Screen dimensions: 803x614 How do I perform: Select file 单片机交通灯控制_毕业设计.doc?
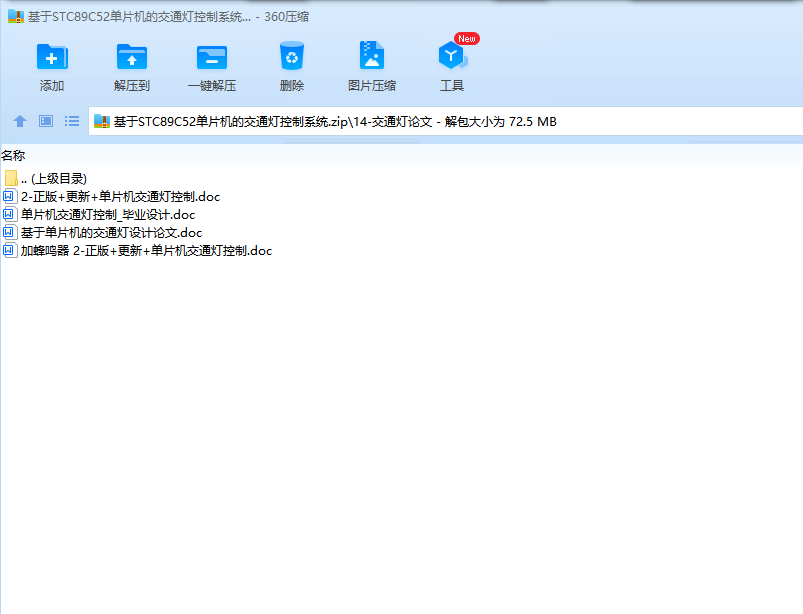pyautogui.click(x=108, y=215)
